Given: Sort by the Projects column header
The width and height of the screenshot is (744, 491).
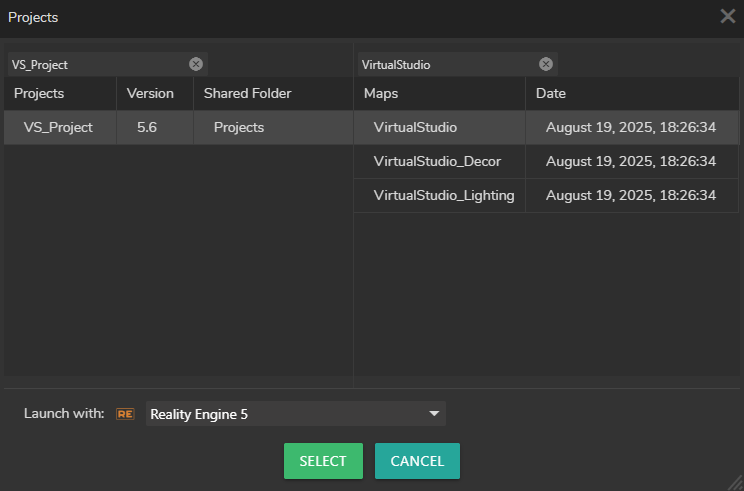Looking at the screenshot, I should coord(39,93).
